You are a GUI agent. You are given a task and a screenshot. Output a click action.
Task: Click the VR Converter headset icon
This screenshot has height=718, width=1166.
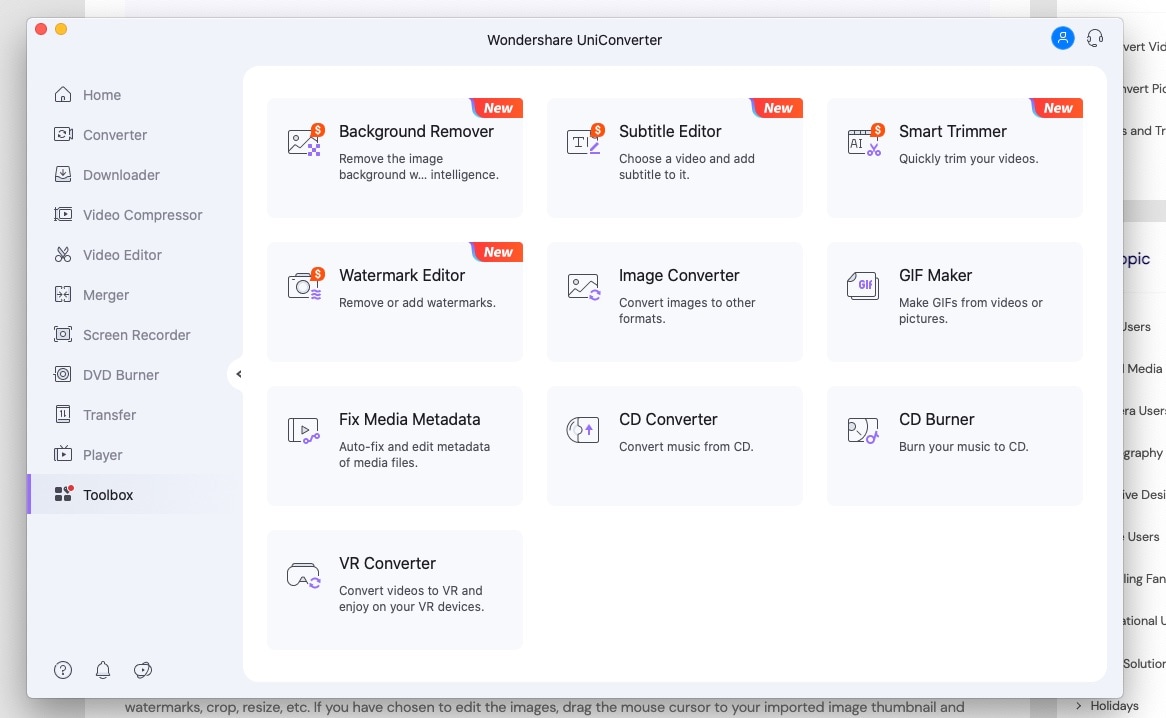pos(303,575)
